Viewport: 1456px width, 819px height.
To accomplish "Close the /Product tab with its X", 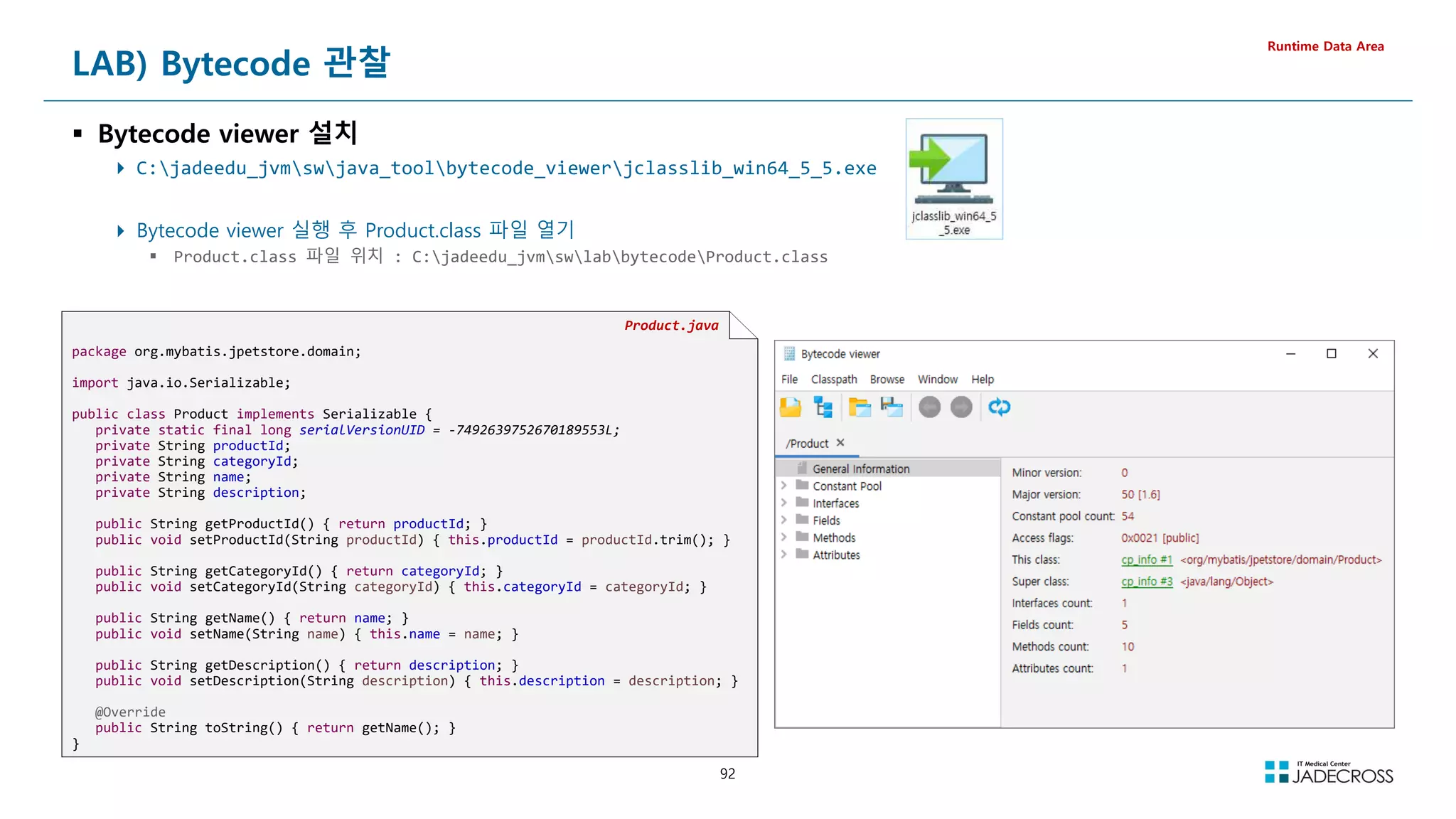I will pos(840,443).
